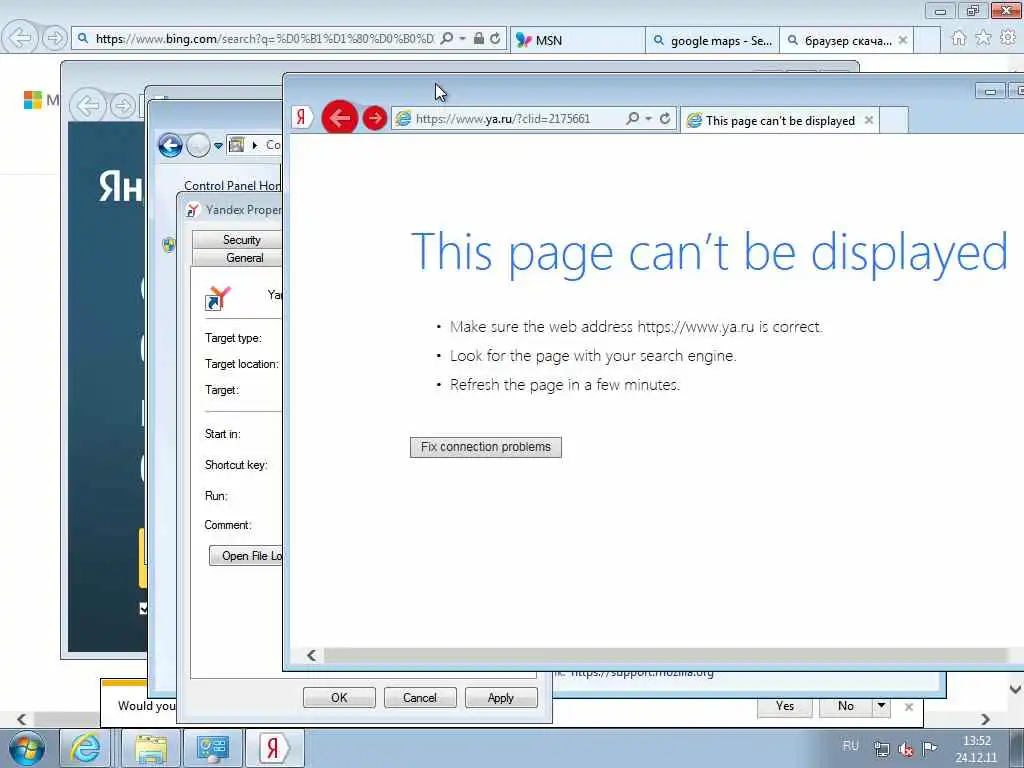Open the Tools gear icon in Bing window
Image resolution: width=1024 pixels, height=768 pixels.
[1008, 38]
